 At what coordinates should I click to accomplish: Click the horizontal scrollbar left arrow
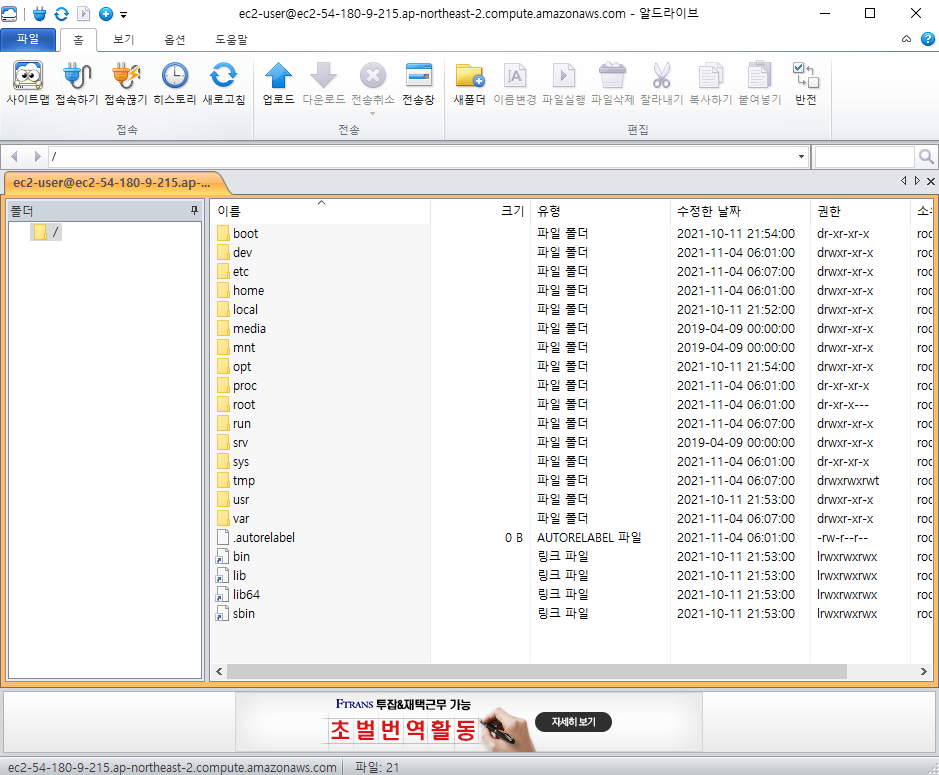point(219,671)
